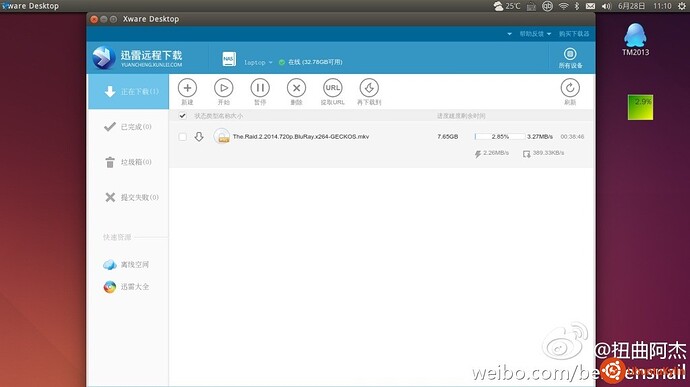This screenshot has height=387, width=690.
Task: Open the downloading (正在下载) tab
Action: (x=128, y=92)
